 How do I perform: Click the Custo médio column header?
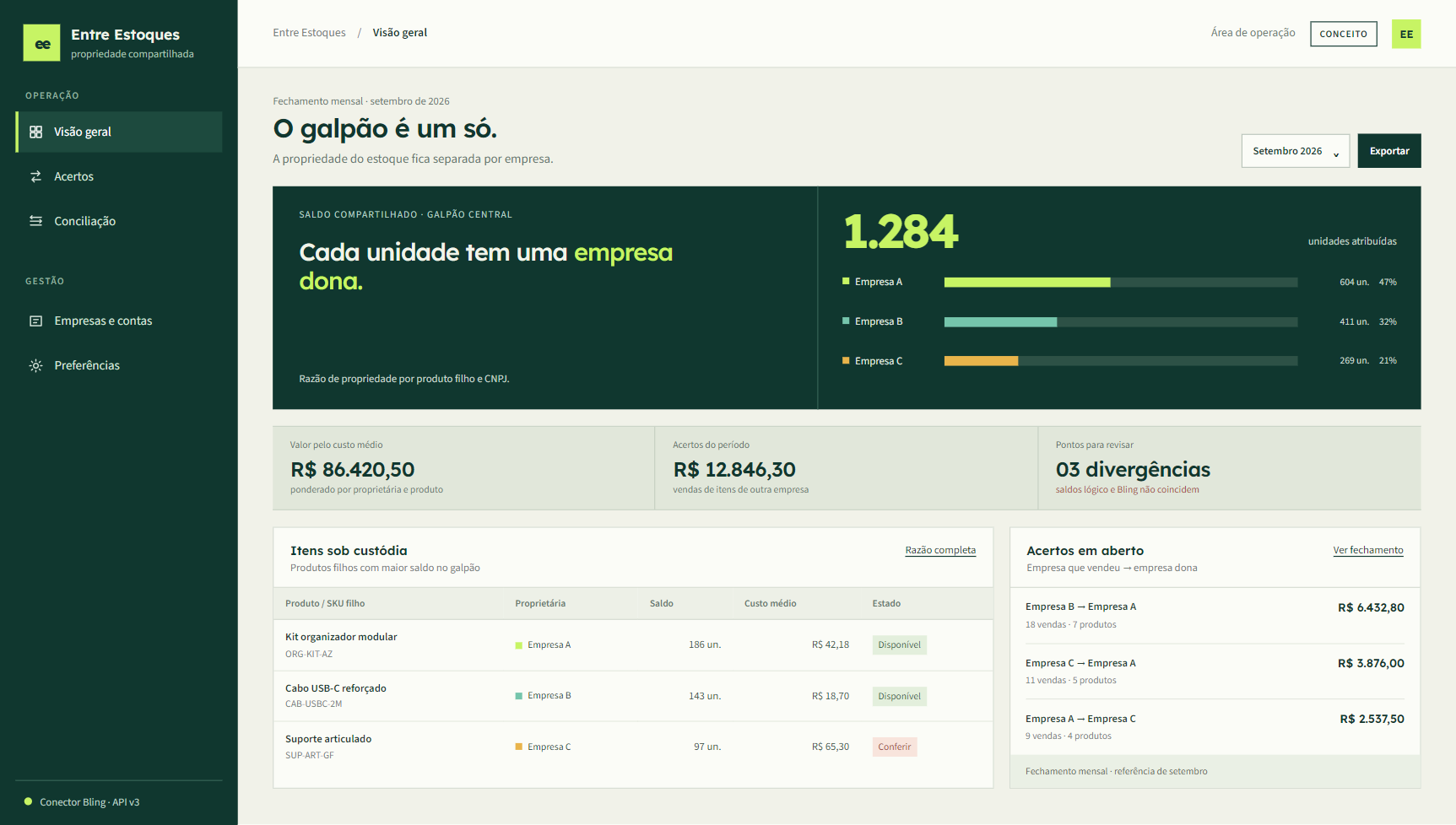(771, 604)
